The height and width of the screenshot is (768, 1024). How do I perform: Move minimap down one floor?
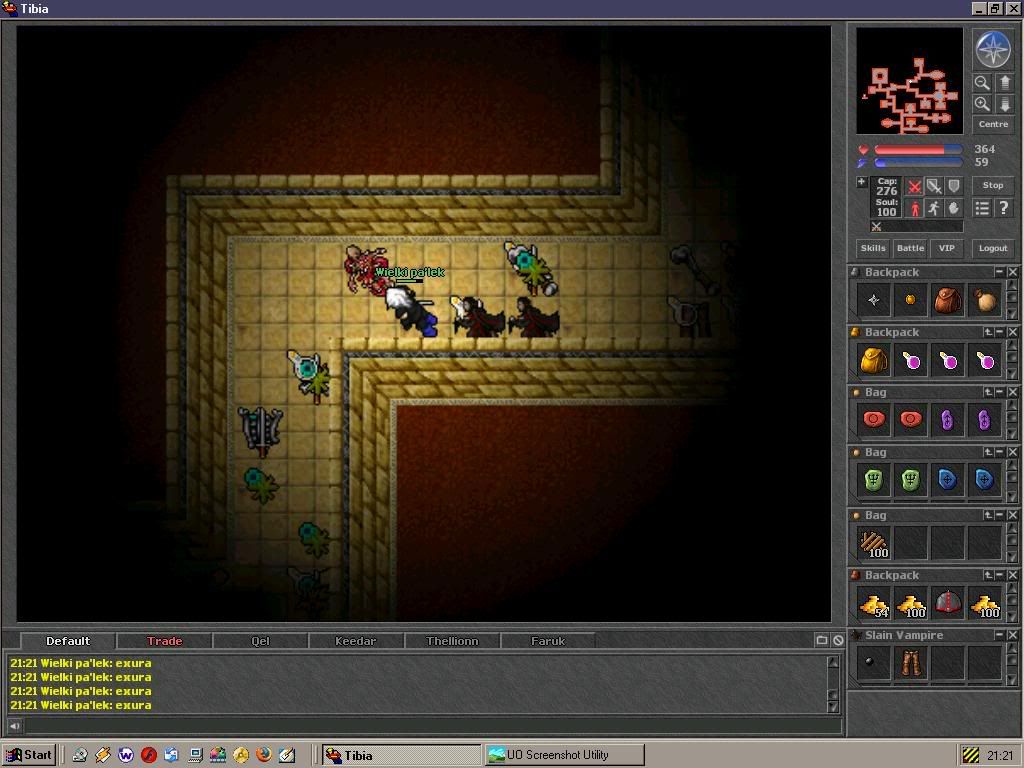coord(1004,104)
